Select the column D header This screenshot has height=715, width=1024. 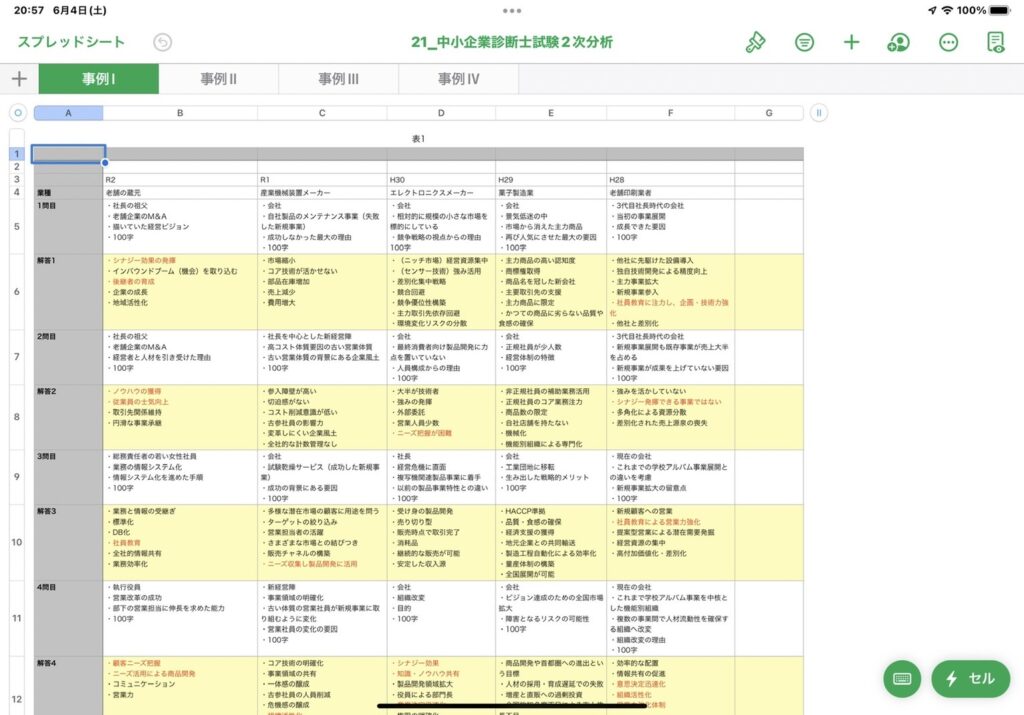(441, 113)
